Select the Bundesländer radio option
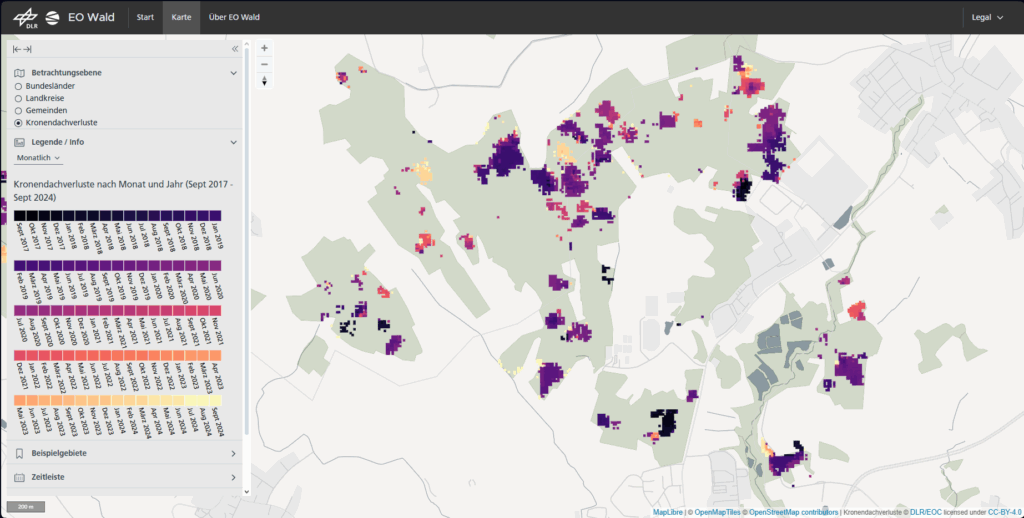The image size is (1024, 518). [x=18, y=87]
